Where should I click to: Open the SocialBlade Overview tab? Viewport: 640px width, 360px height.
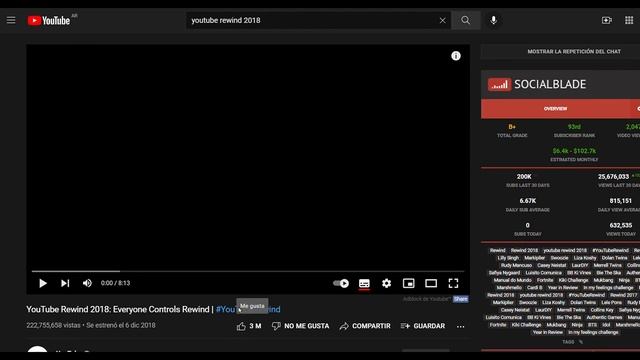[555, 109]
